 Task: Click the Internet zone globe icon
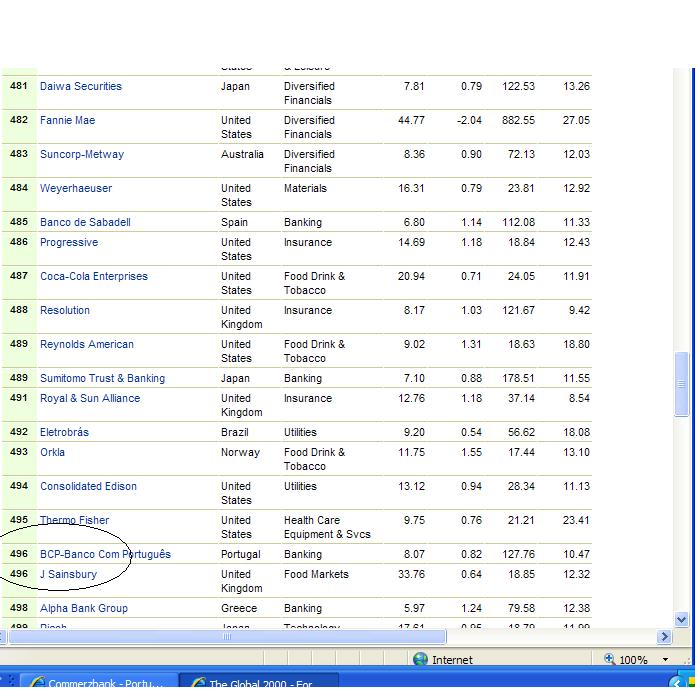point(420,659)
